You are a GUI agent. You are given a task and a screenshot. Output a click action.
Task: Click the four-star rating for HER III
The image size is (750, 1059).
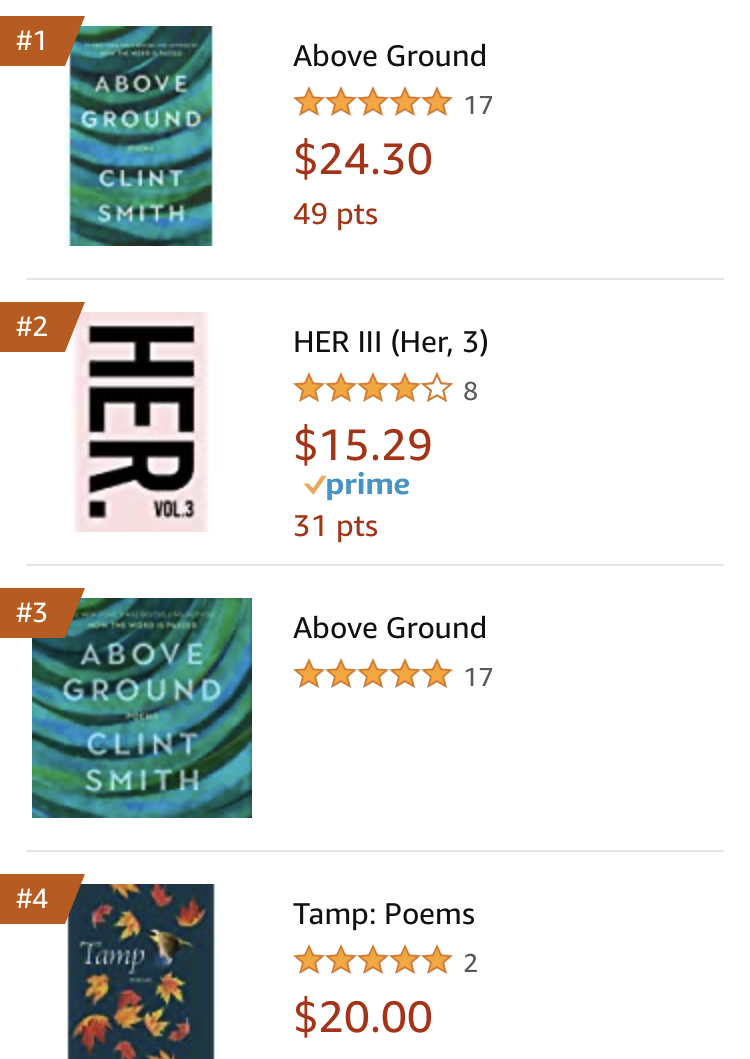[x=372, y=389]
